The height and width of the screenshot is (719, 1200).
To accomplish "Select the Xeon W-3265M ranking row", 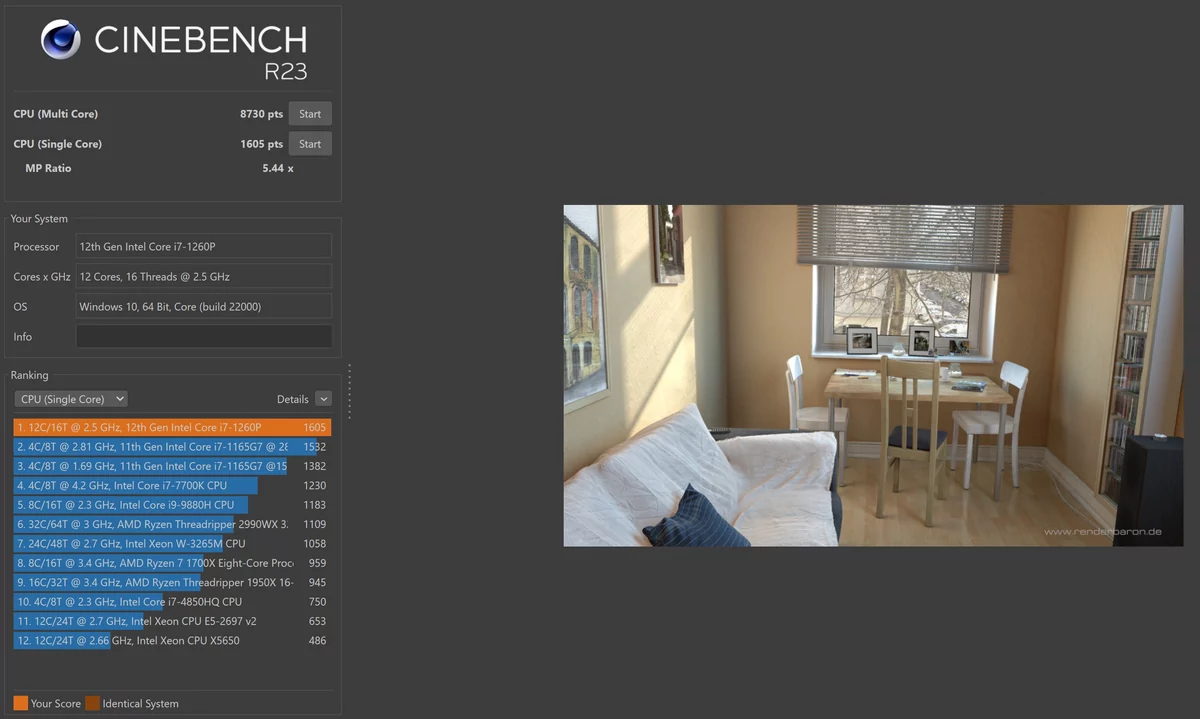I will 172,544.
